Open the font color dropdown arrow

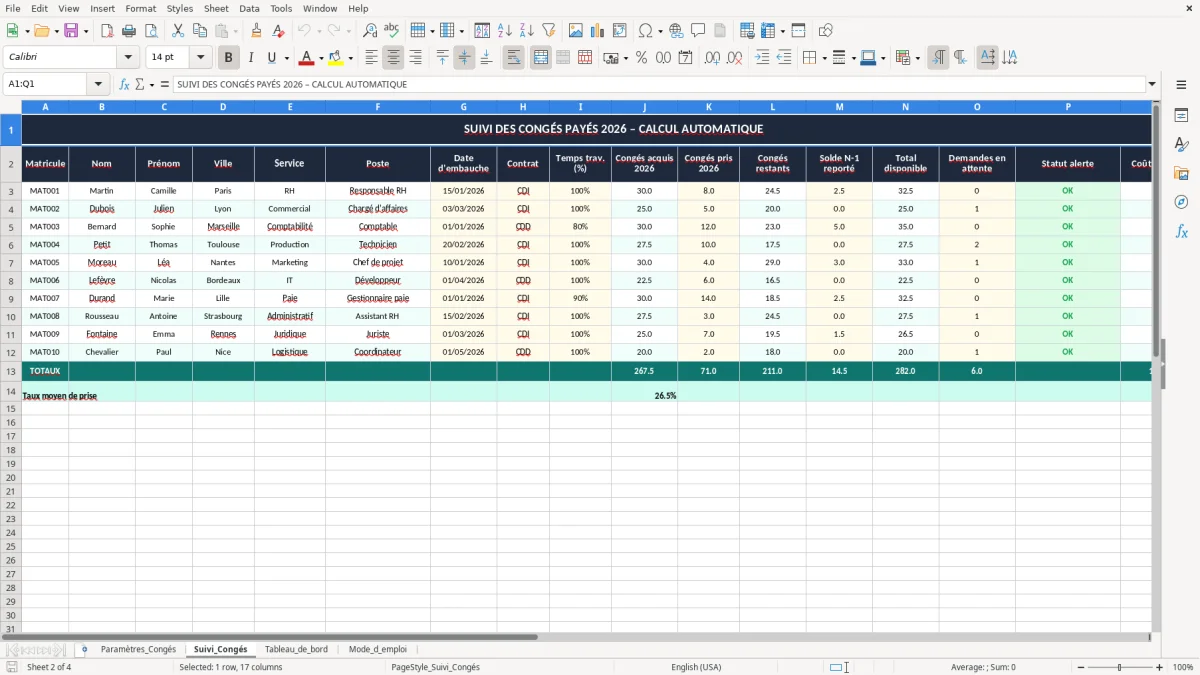pos(321,58)
